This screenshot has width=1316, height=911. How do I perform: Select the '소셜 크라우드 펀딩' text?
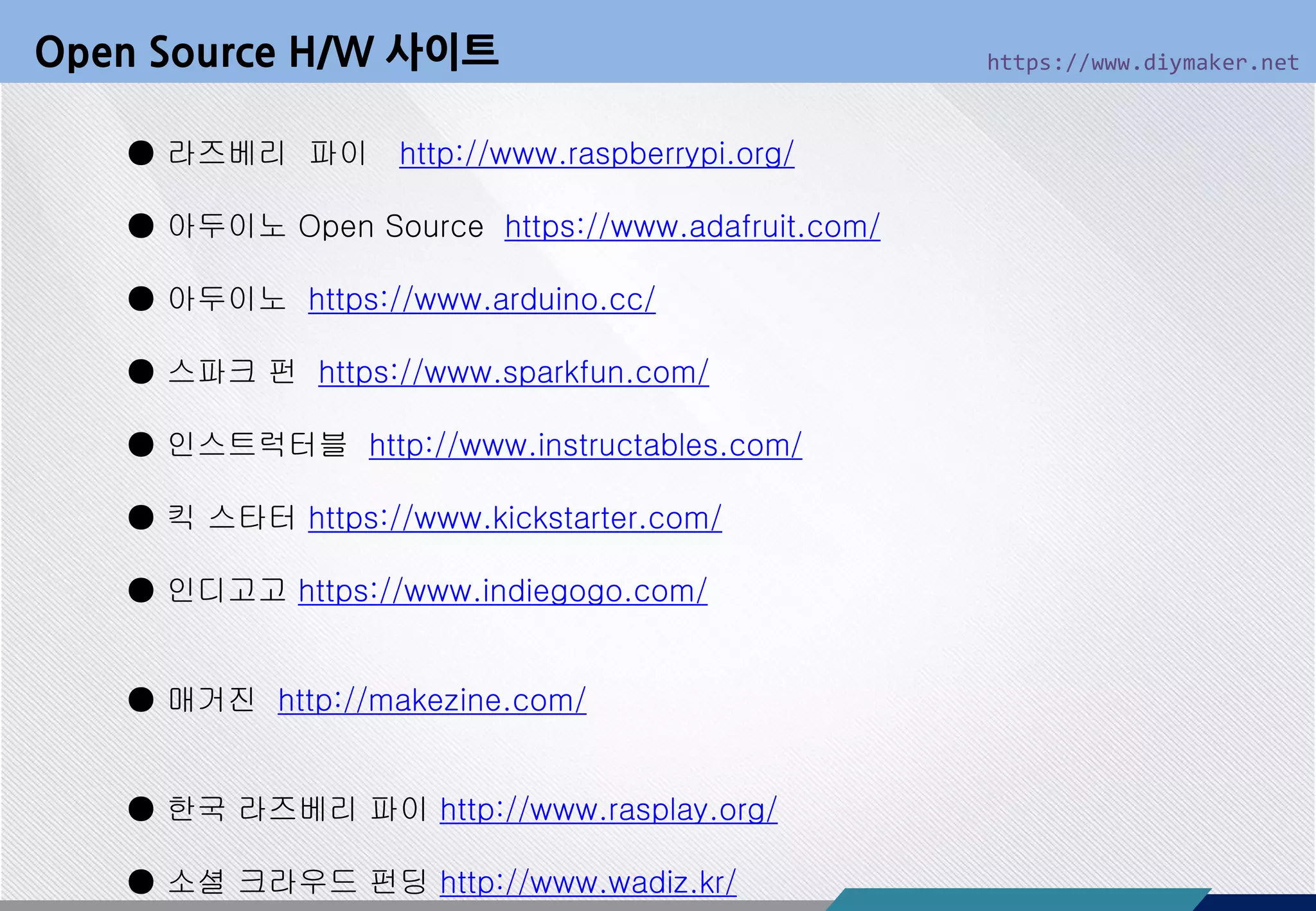[298, 881]
